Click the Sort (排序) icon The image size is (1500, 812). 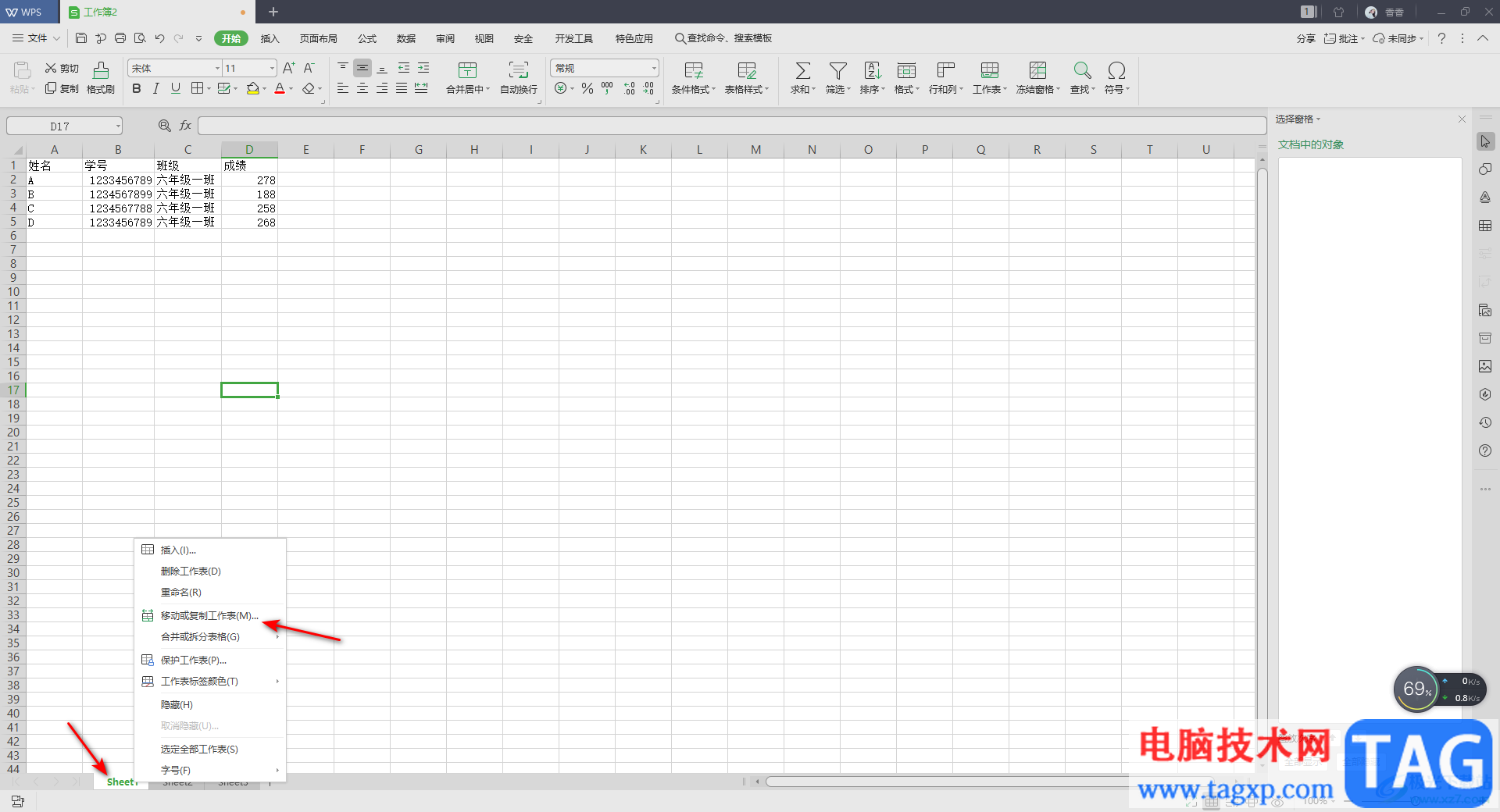[x=873, y=71]
